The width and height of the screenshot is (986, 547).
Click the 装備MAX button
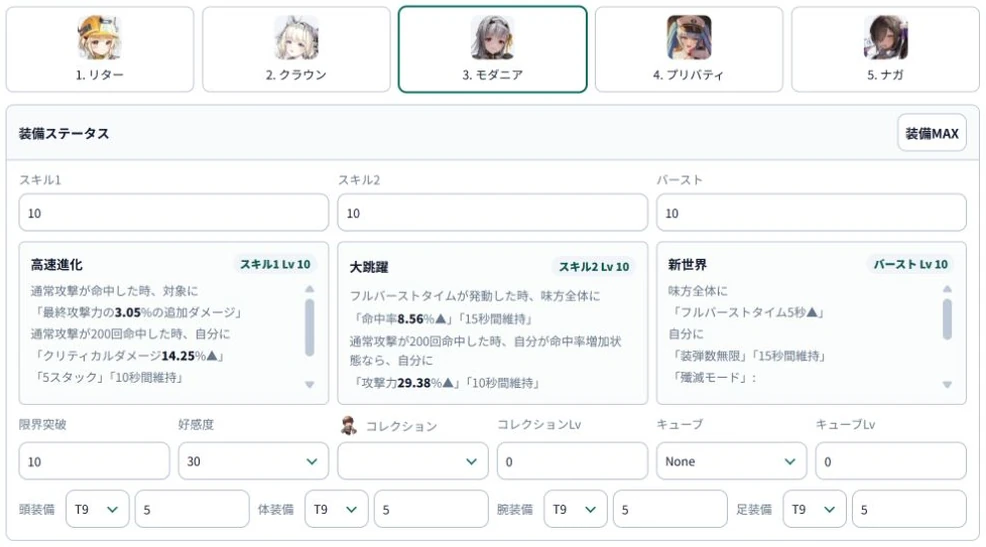(931, 133)
